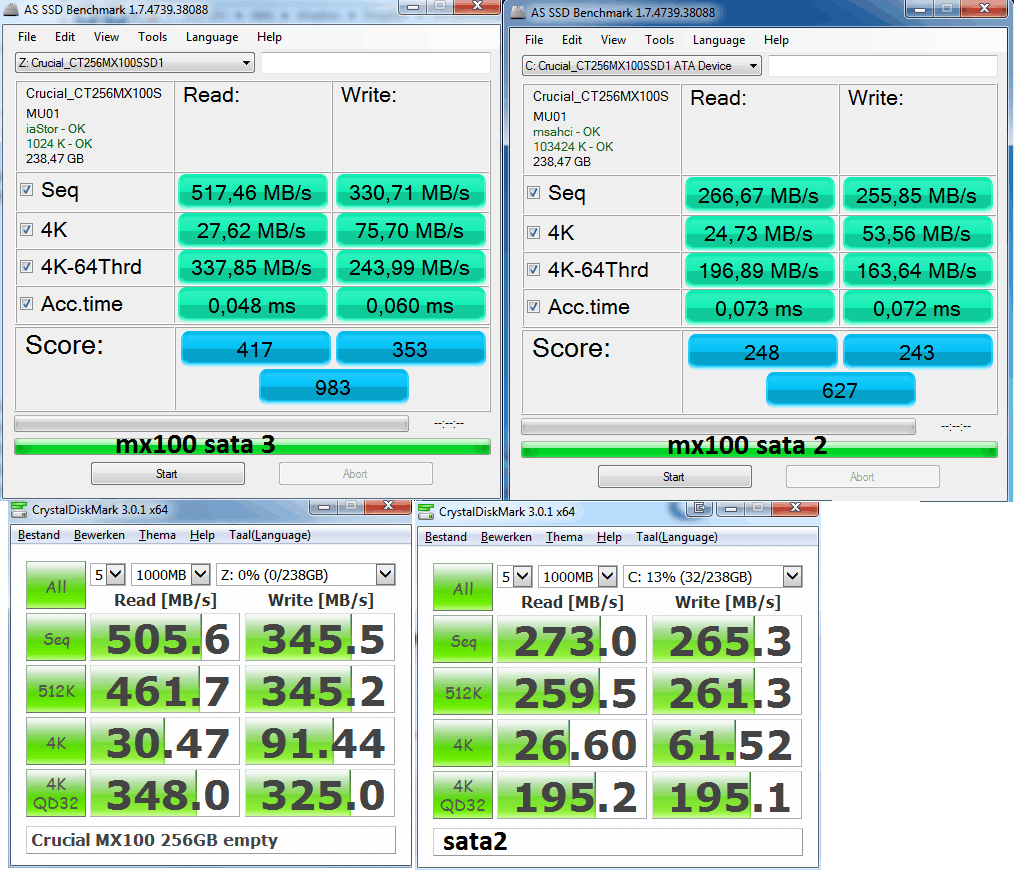Image resolution: width=1014 pixels, height=876 pixels.
Task: Click total score 627
Action: [x=841, y=390]
